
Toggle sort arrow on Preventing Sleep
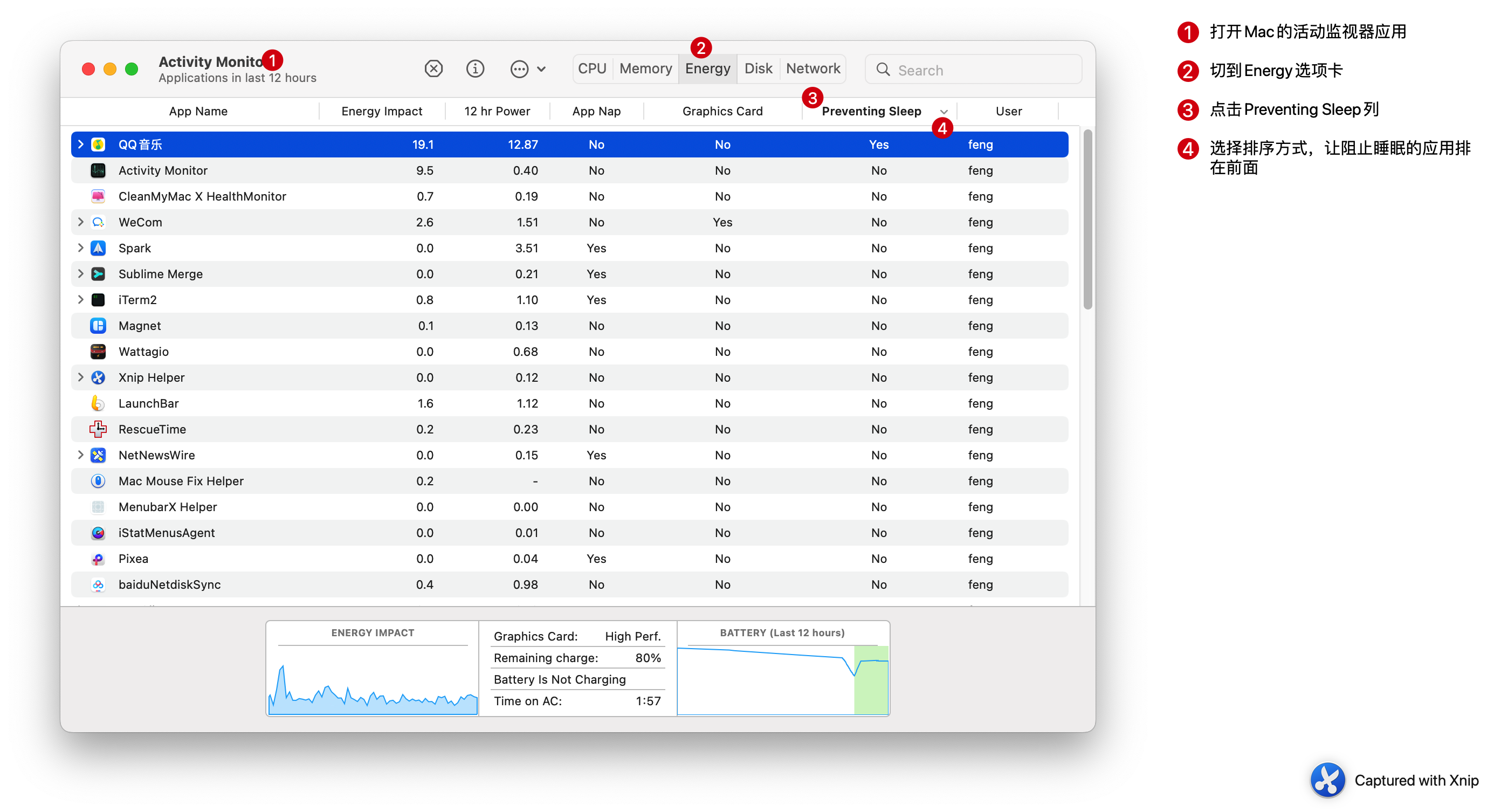pyautogui.click(x=944, y=111)
